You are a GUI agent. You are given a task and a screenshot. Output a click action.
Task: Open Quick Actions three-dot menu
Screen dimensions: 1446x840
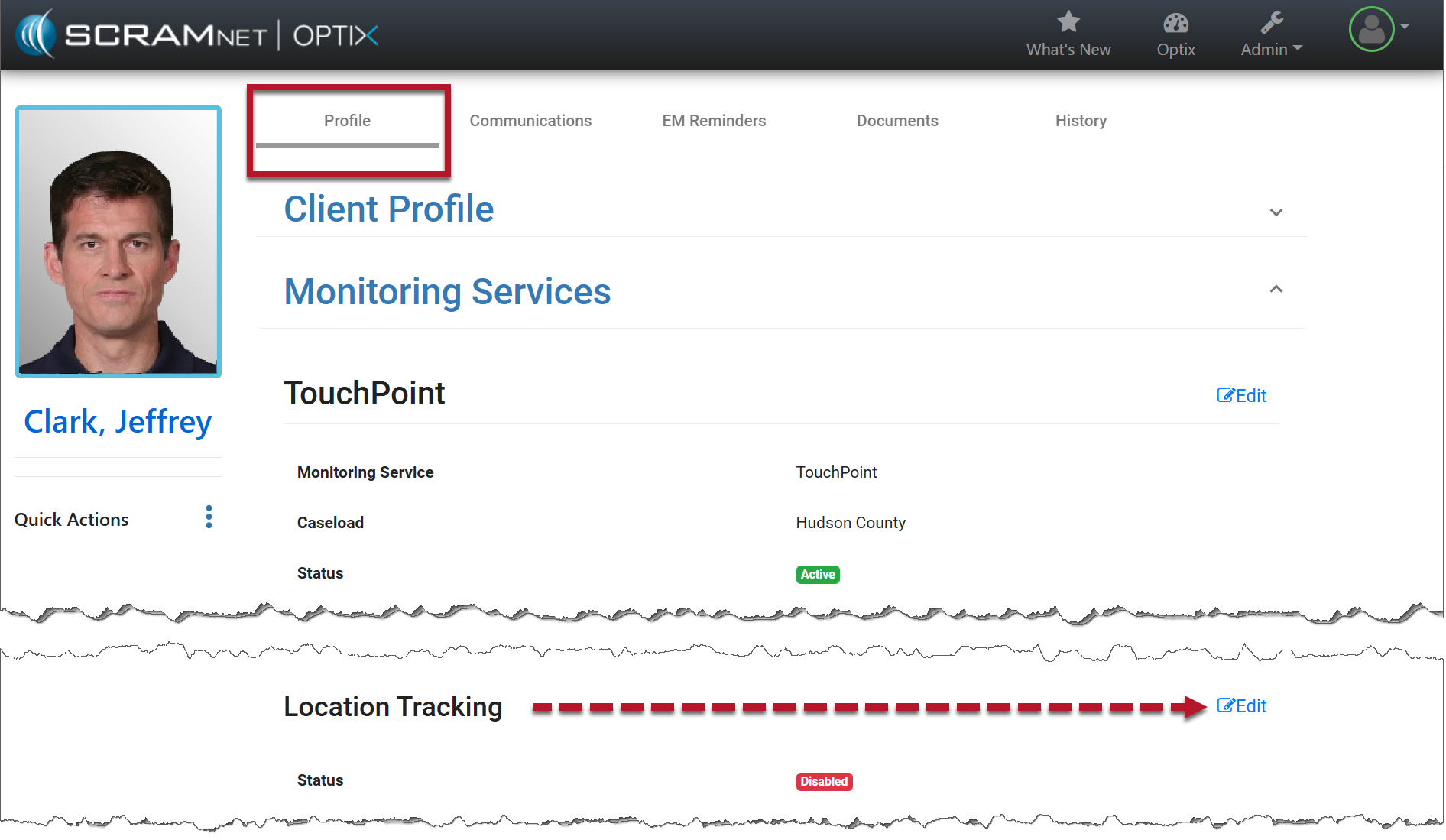pyautogui.click(x=209, y=517)
